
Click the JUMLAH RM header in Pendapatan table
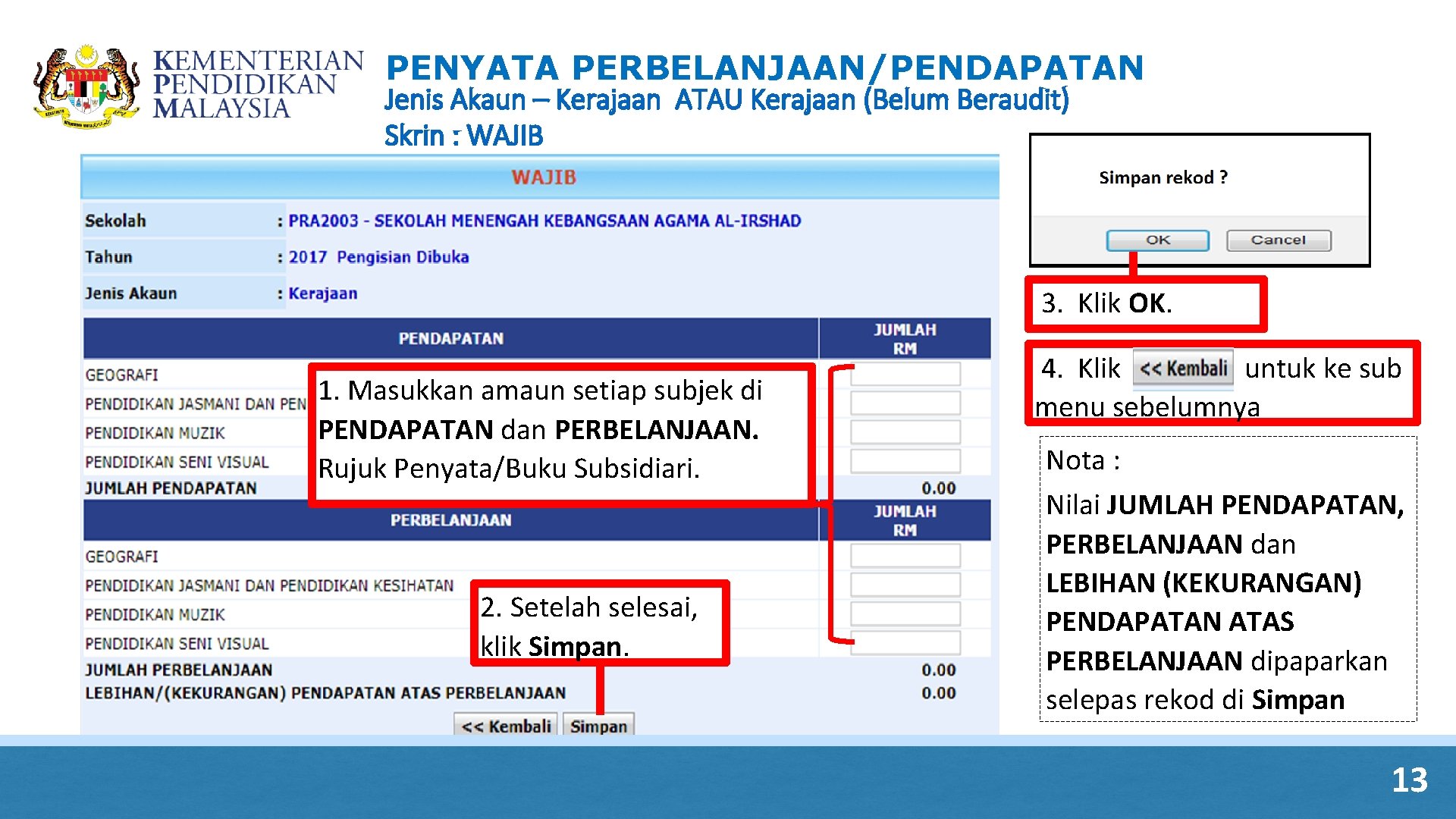pyautogui.click(x=905, y=339)
